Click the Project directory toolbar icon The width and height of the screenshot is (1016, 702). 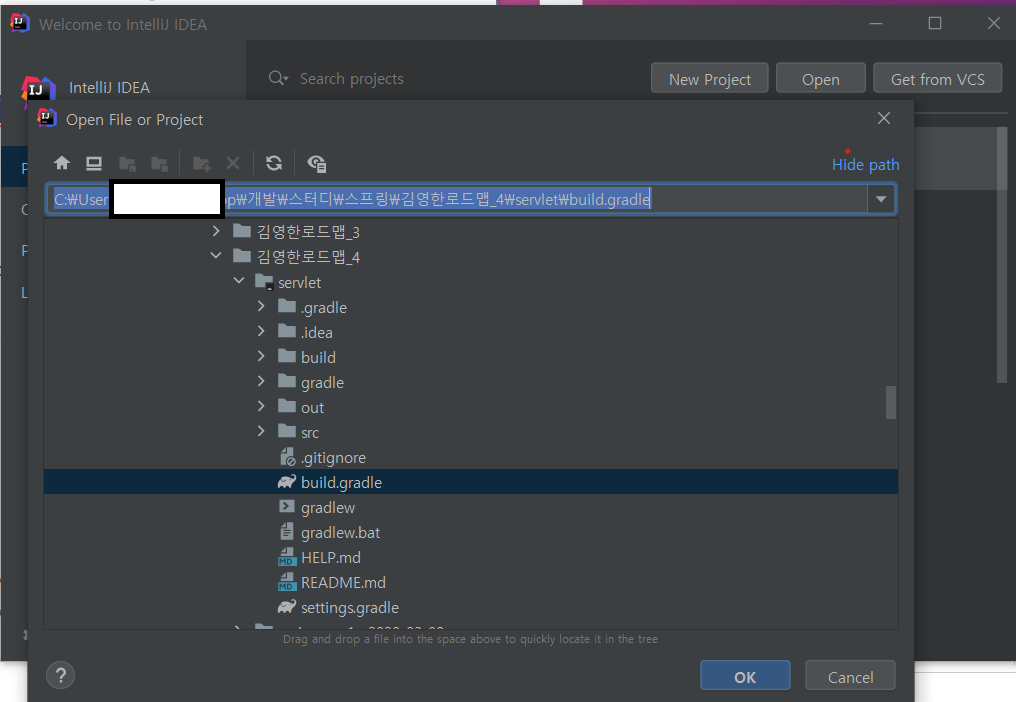click(x=128, y=163)
